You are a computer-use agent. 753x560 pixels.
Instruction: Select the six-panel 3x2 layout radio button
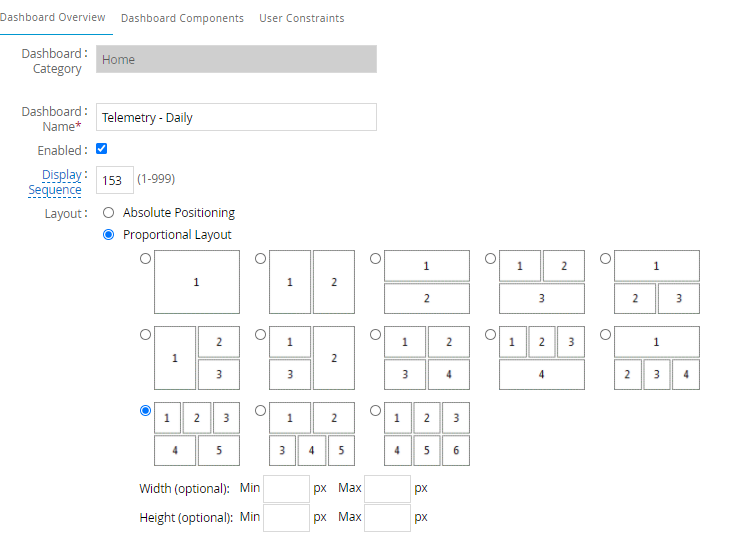point(375,410)
